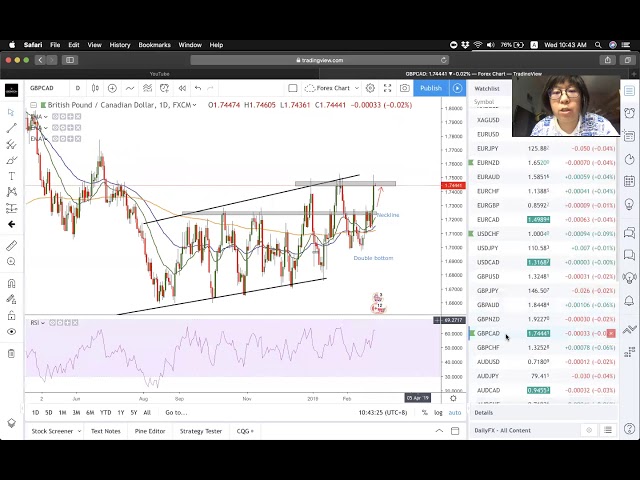Select EURJPY in the watchlist
This screenshot has height=480, width=640.
click(488, 148)
